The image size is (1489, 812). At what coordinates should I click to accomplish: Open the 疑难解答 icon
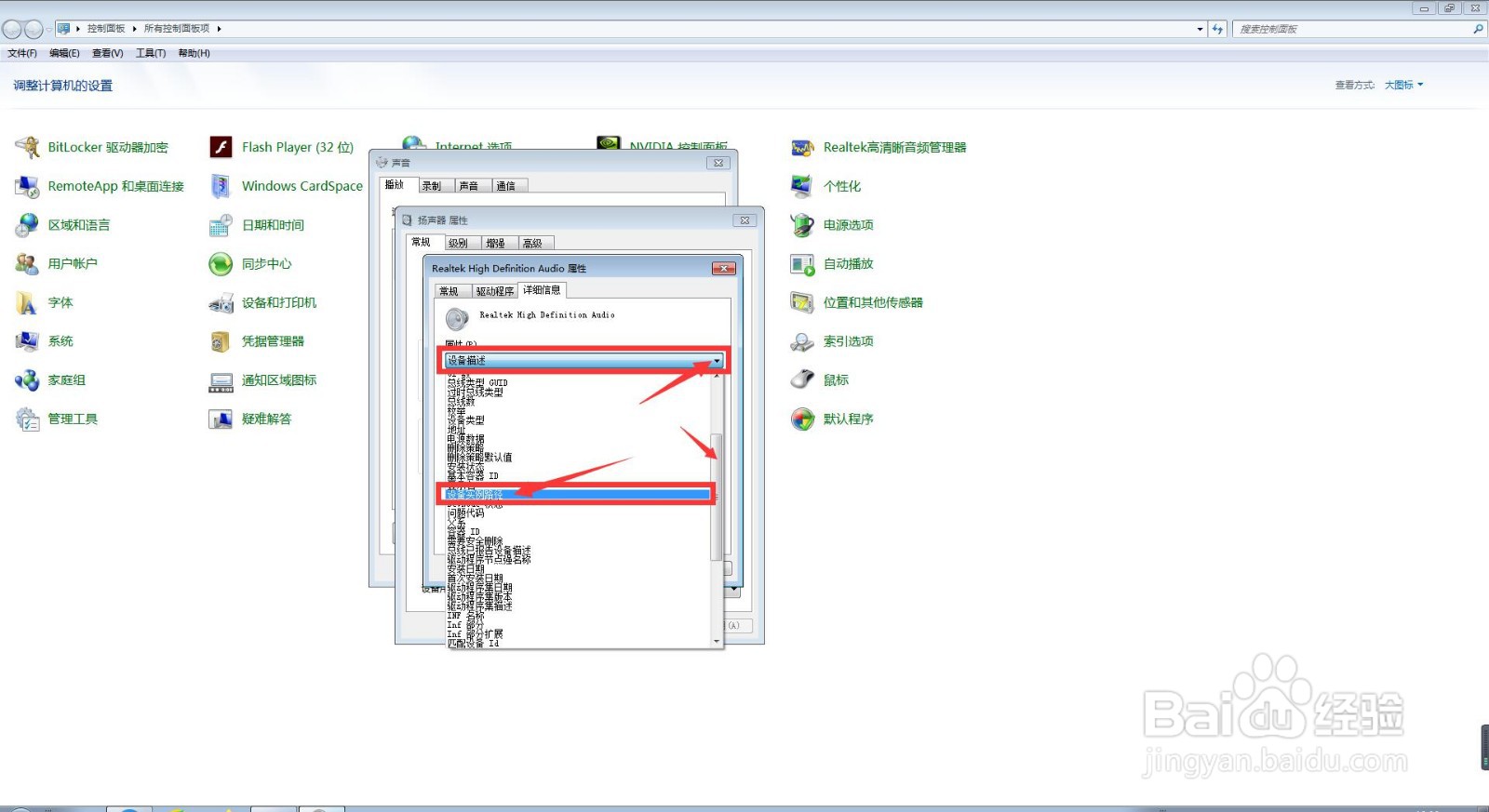(221, 419)
